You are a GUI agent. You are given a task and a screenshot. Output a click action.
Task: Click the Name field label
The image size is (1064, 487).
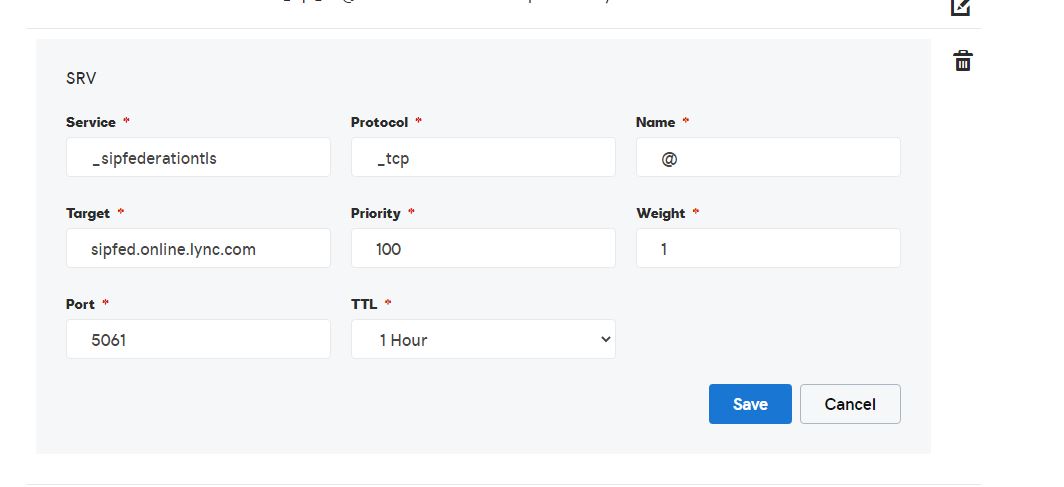655,122
